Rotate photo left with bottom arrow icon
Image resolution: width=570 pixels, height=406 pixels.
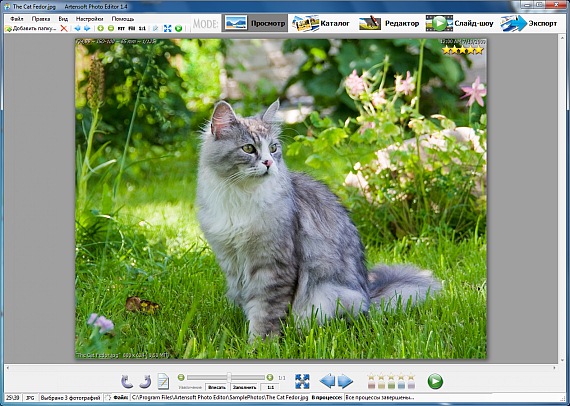[x=127, y=381]
